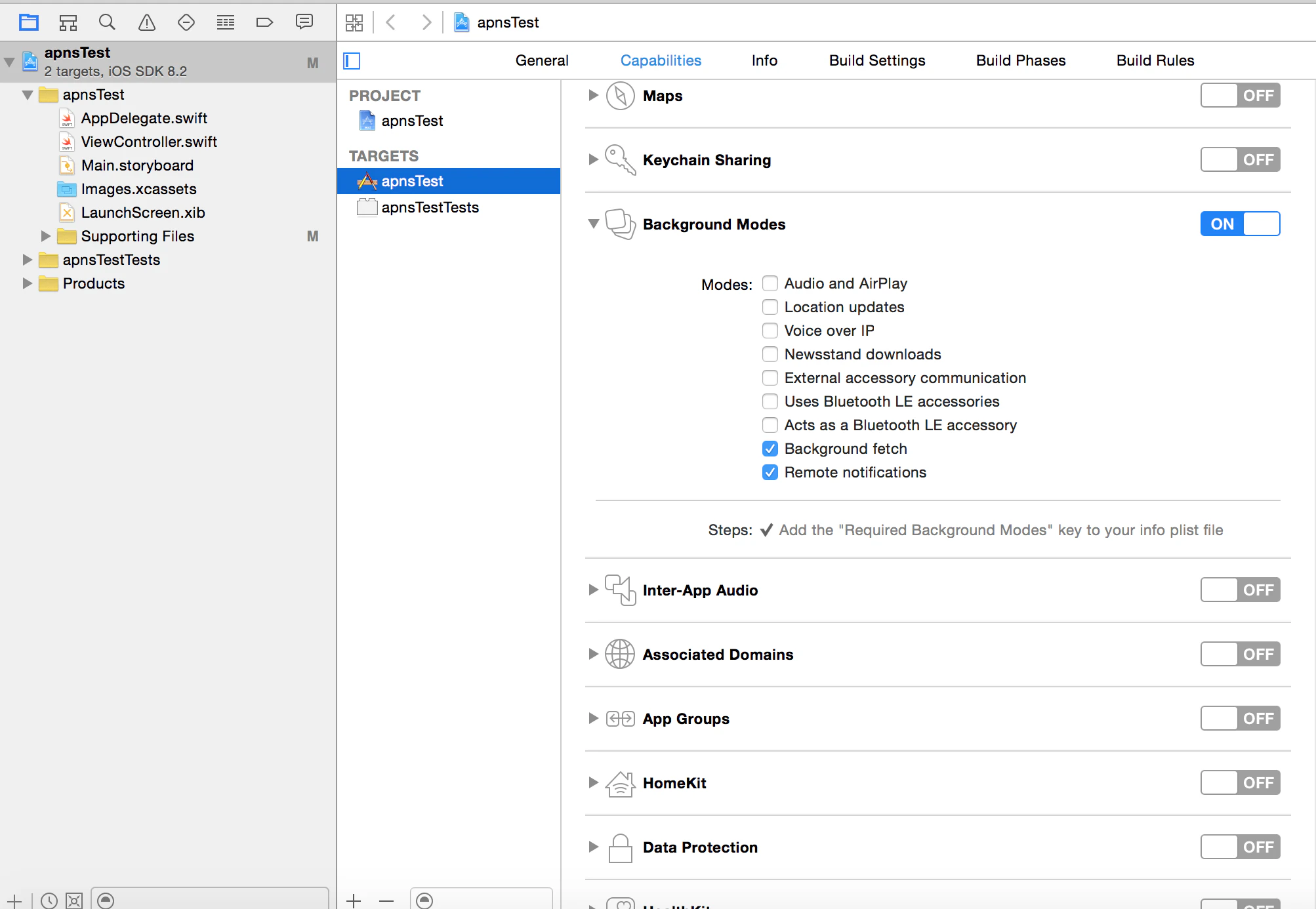Show recent files clock filter
The height and width of the screenshot is (909, 1316).
point(49,900)
